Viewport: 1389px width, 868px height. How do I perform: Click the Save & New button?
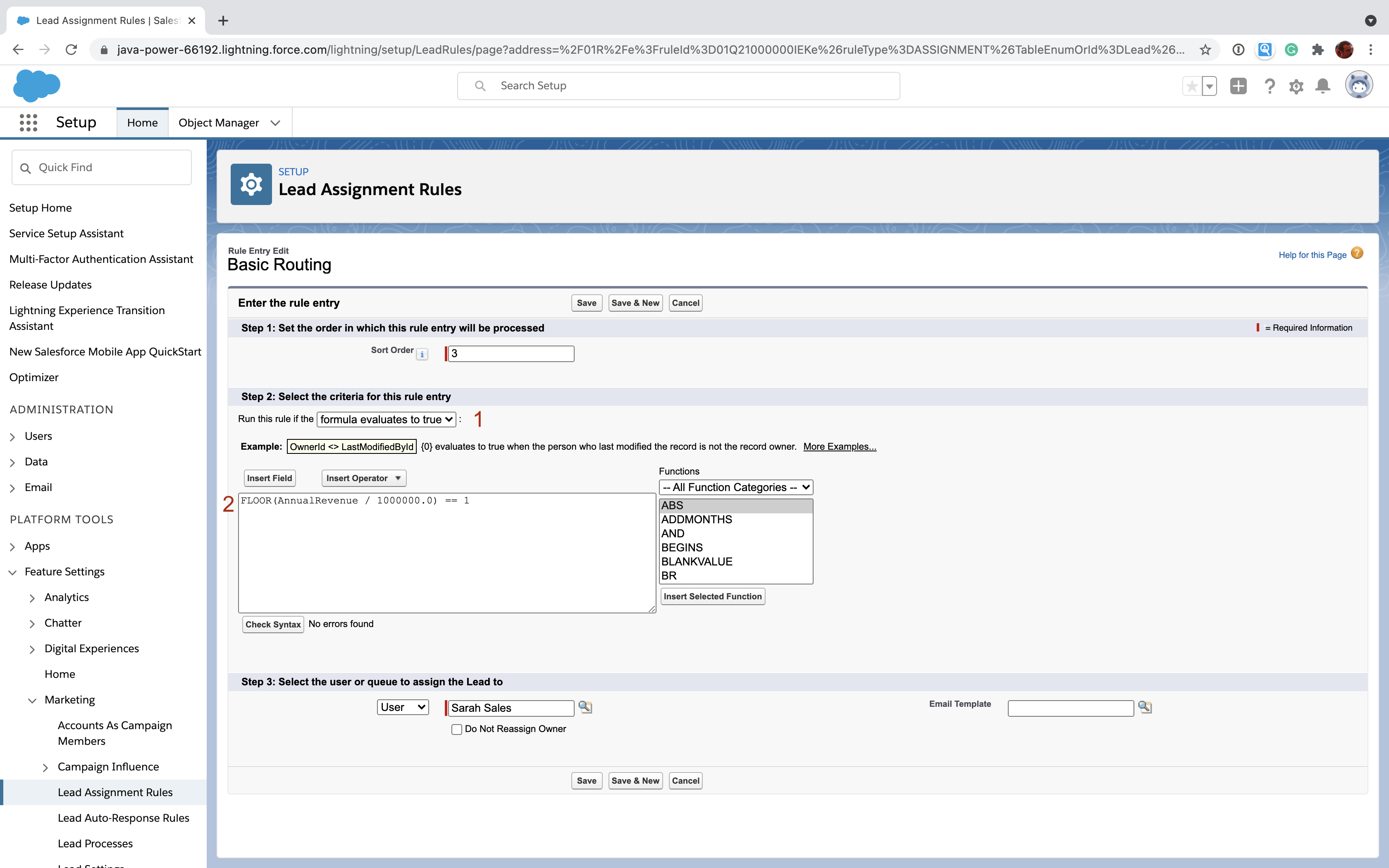tap(634, 302)
